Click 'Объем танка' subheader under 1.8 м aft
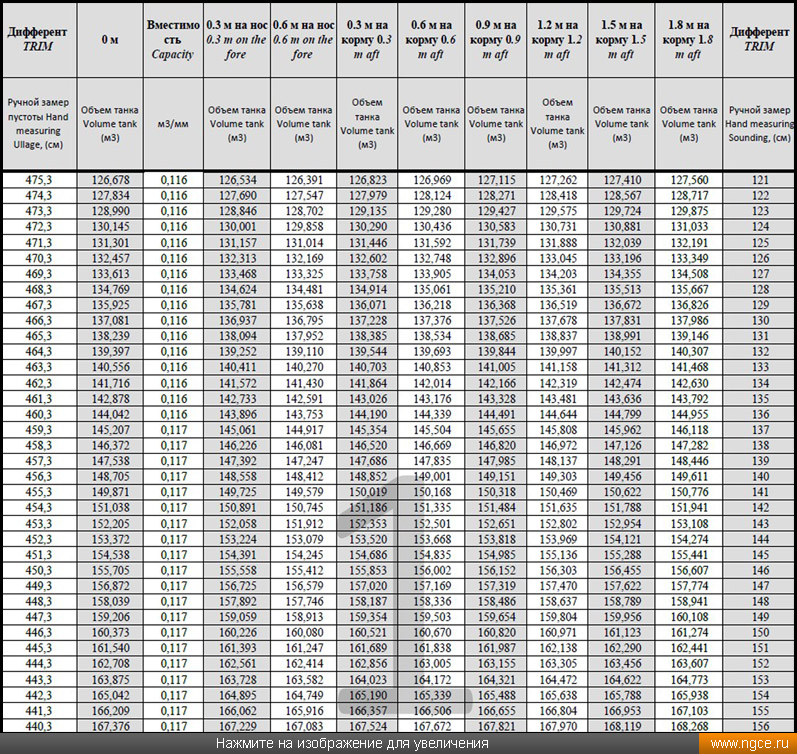Viewport: 797px width, 754px height. 689,124
